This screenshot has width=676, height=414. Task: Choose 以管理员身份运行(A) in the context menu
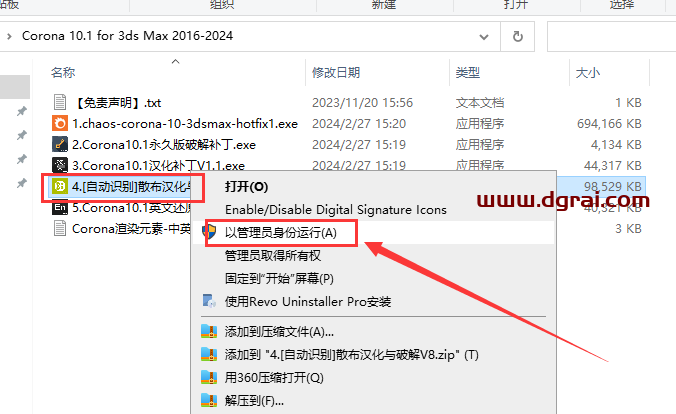pos(281,232)
